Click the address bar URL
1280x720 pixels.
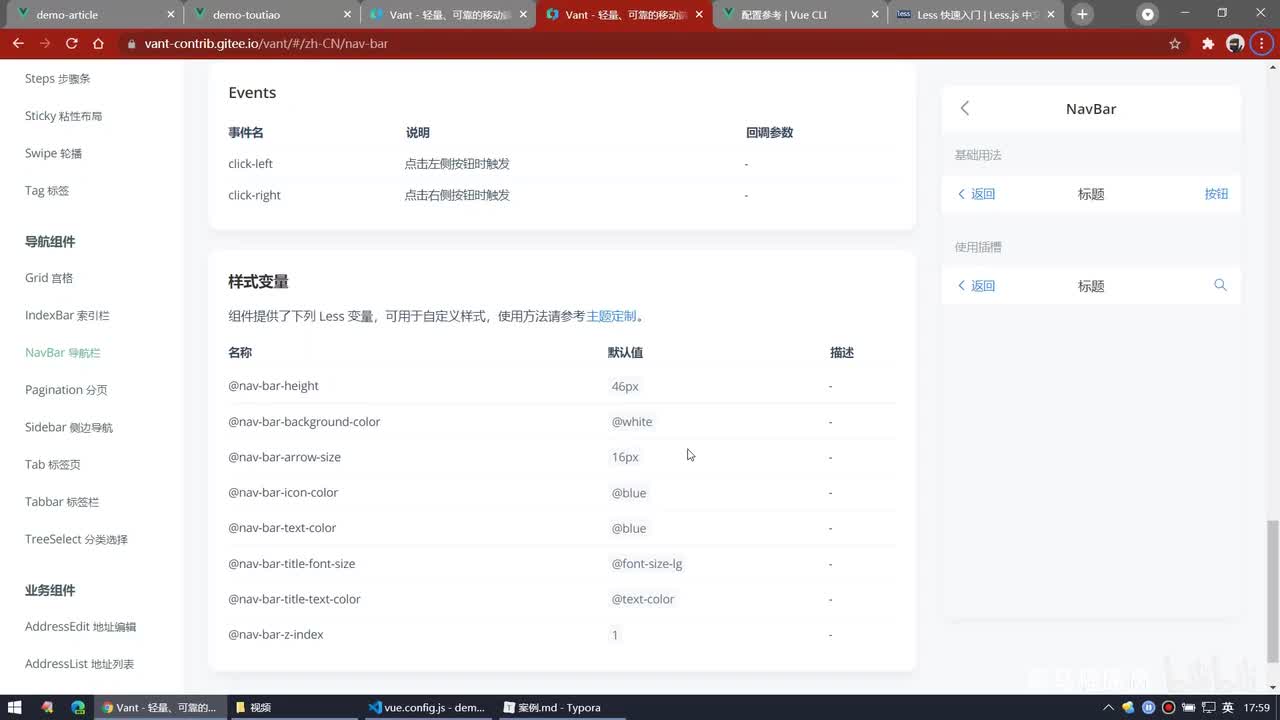pyautogui.click(x=266, y=44)
